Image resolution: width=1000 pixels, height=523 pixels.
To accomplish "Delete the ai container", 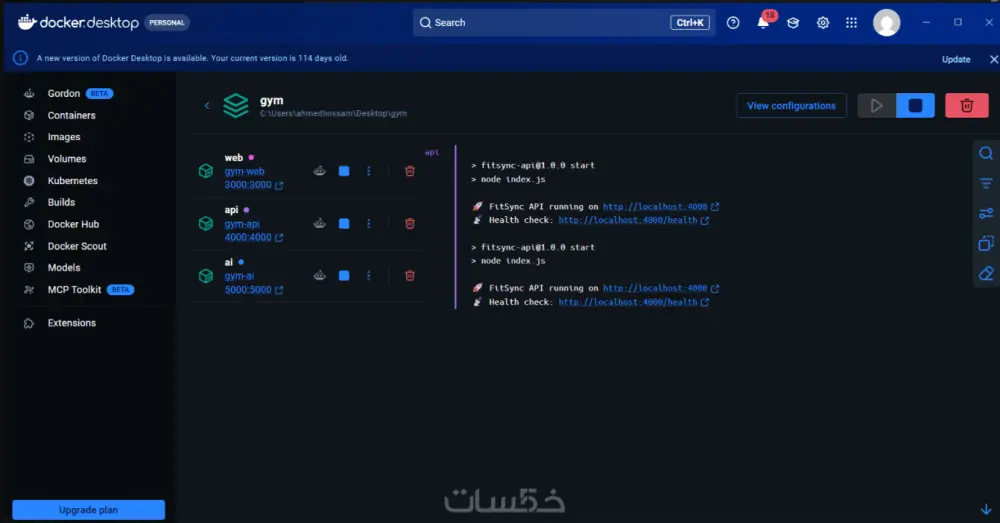I will (410, 276).
